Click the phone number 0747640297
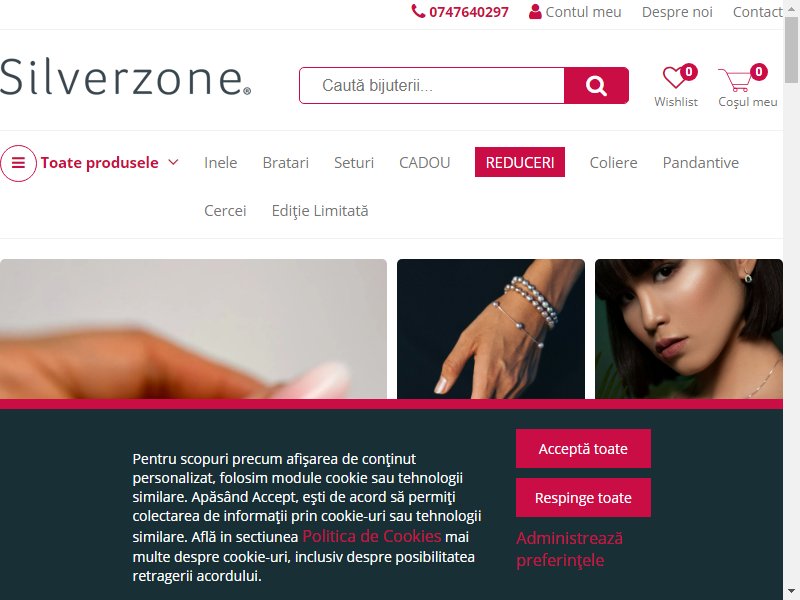800x600 pixels. click(468, 12)
